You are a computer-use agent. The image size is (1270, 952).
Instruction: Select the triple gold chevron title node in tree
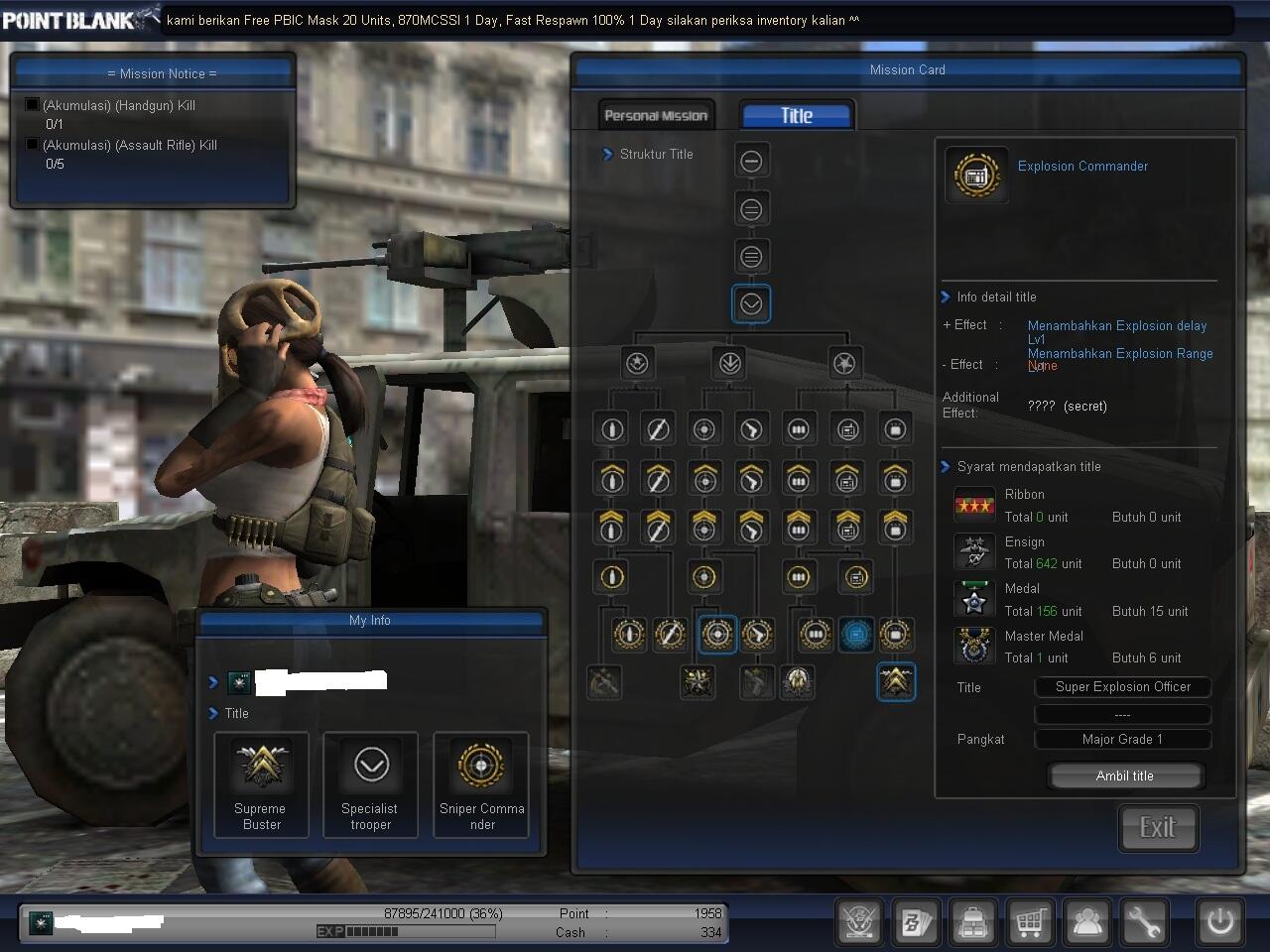pos(896,682)
